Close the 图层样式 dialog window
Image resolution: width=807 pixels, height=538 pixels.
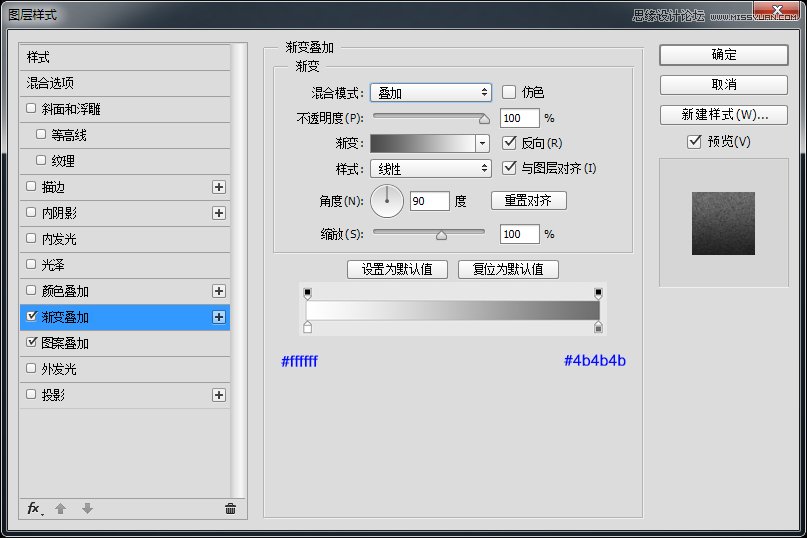(777, 10)
